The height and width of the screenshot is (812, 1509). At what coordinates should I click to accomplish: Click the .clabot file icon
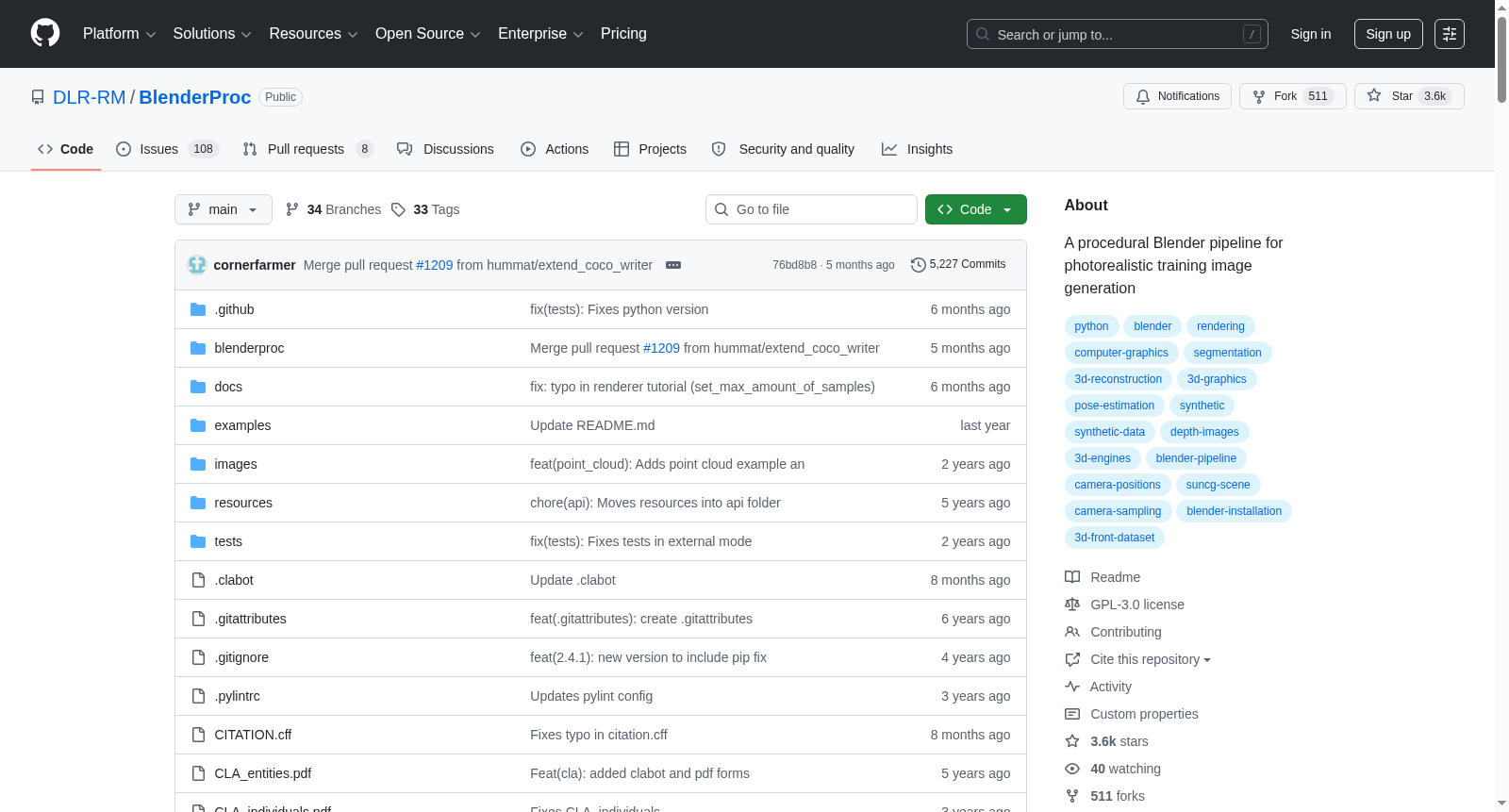[x=198, y=580]
